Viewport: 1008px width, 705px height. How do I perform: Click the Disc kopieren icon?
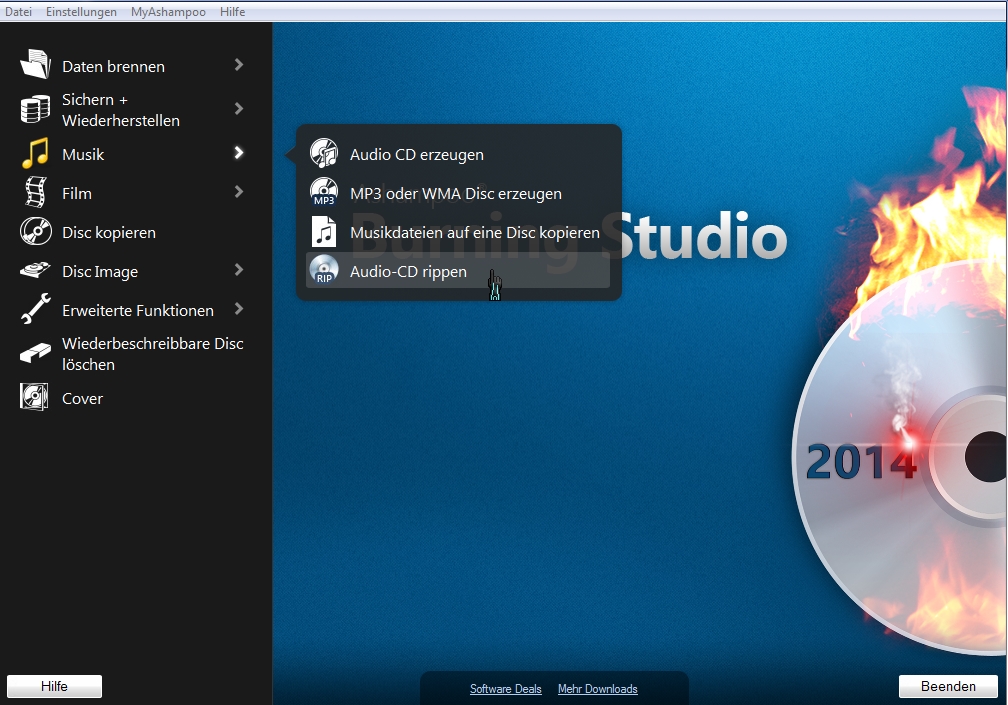pyautogui.click(x=35, y=231)
